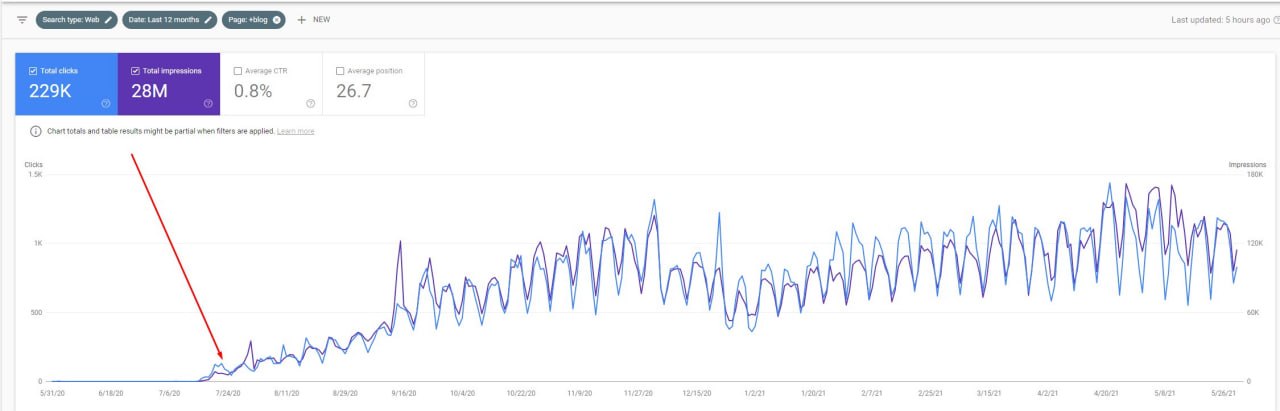The height and width of the screenshot is (411, 1280).
Task: Remove the Page: +blog filter
Action: (277, 20)
